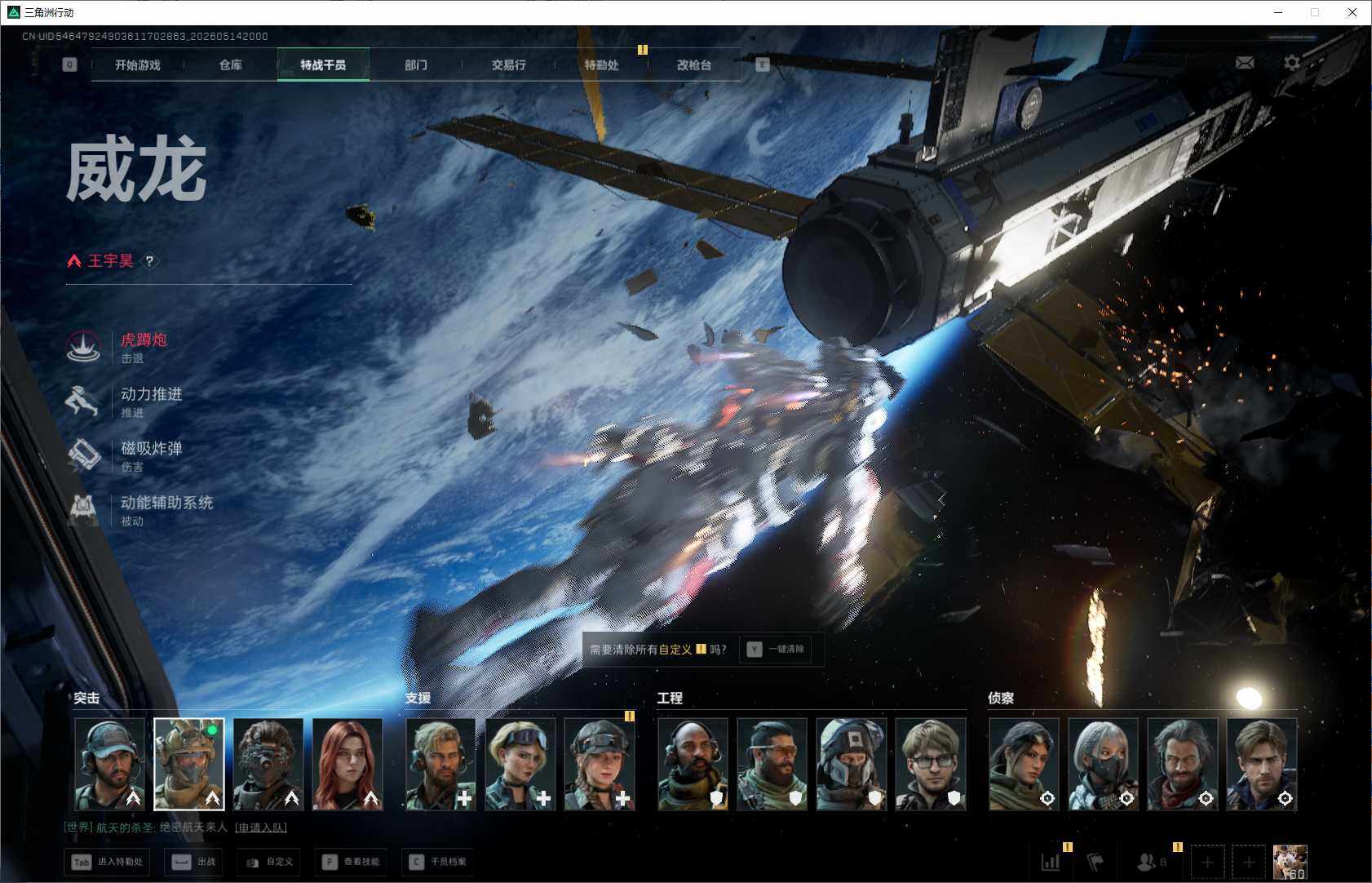Click the 突击 class heading
This screenshot has height=883, width=1372.
point(86,698)
